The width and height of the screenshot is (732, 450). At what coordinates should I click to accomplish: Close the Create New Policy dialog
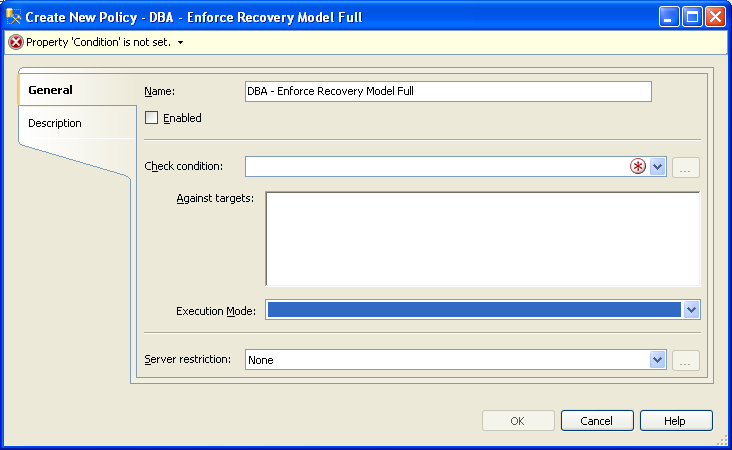715,17
